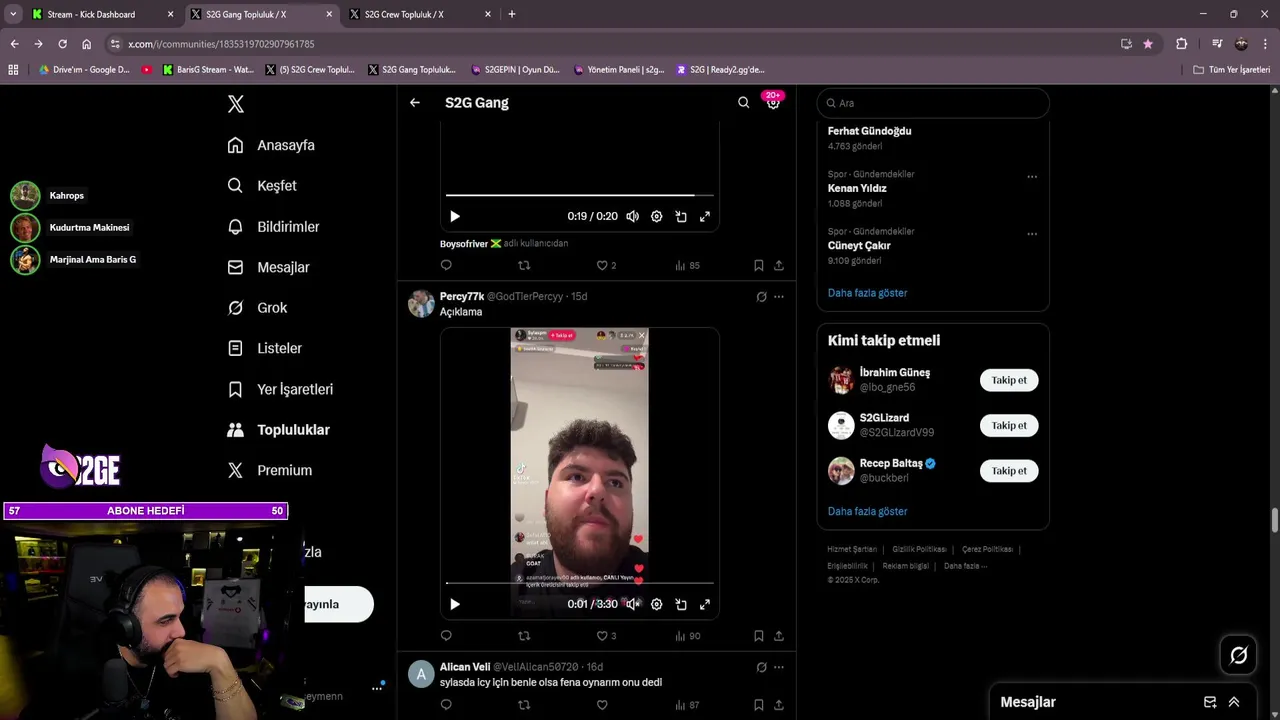This screenshot has height=720, width=1280.
Task: Fullscreen the 0:01 / 3:30 video
Action: tap(704, 604)
